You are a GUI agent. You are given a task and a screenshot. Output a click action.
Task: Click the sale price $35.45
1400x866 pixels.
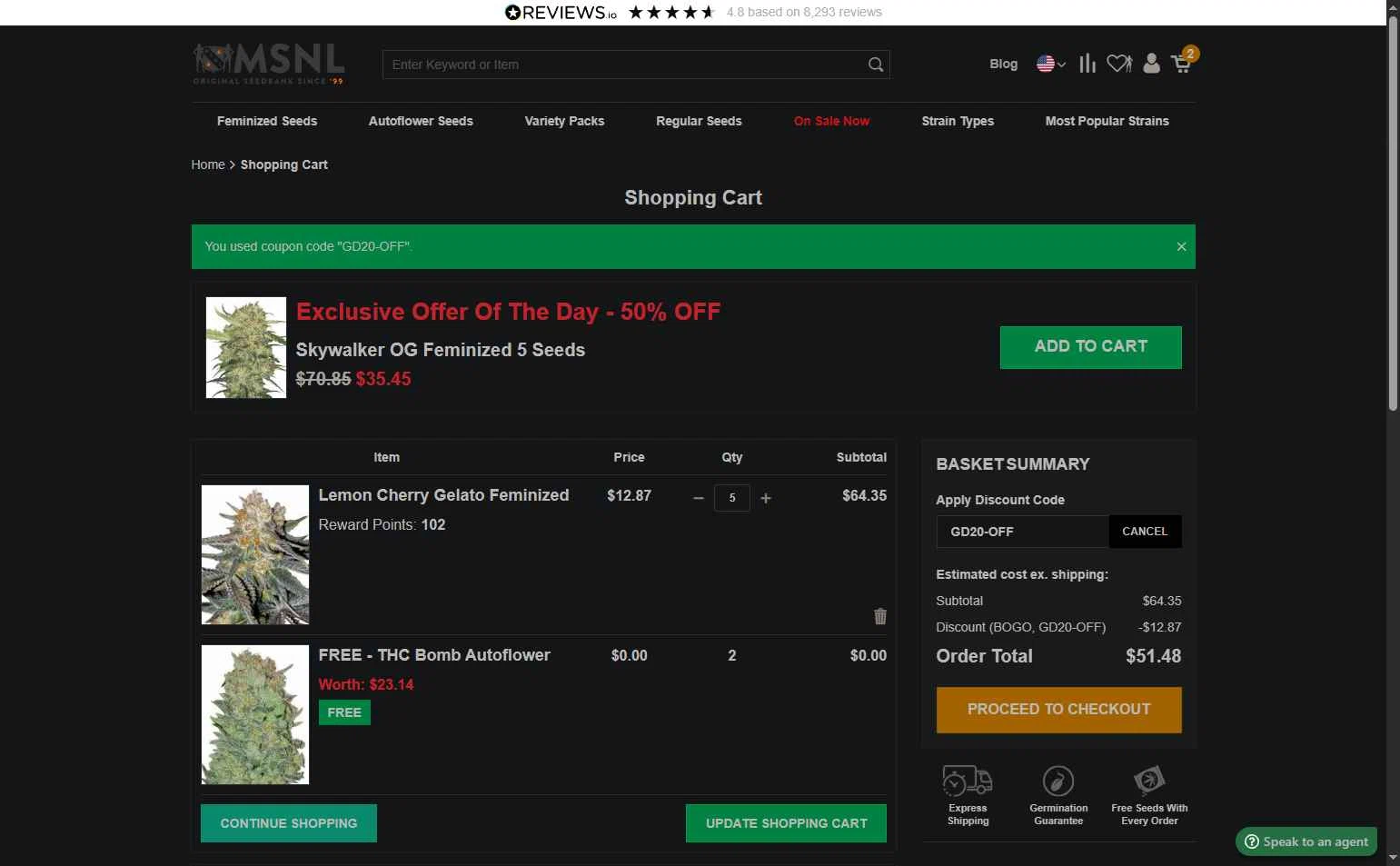[x=383, y=379]
